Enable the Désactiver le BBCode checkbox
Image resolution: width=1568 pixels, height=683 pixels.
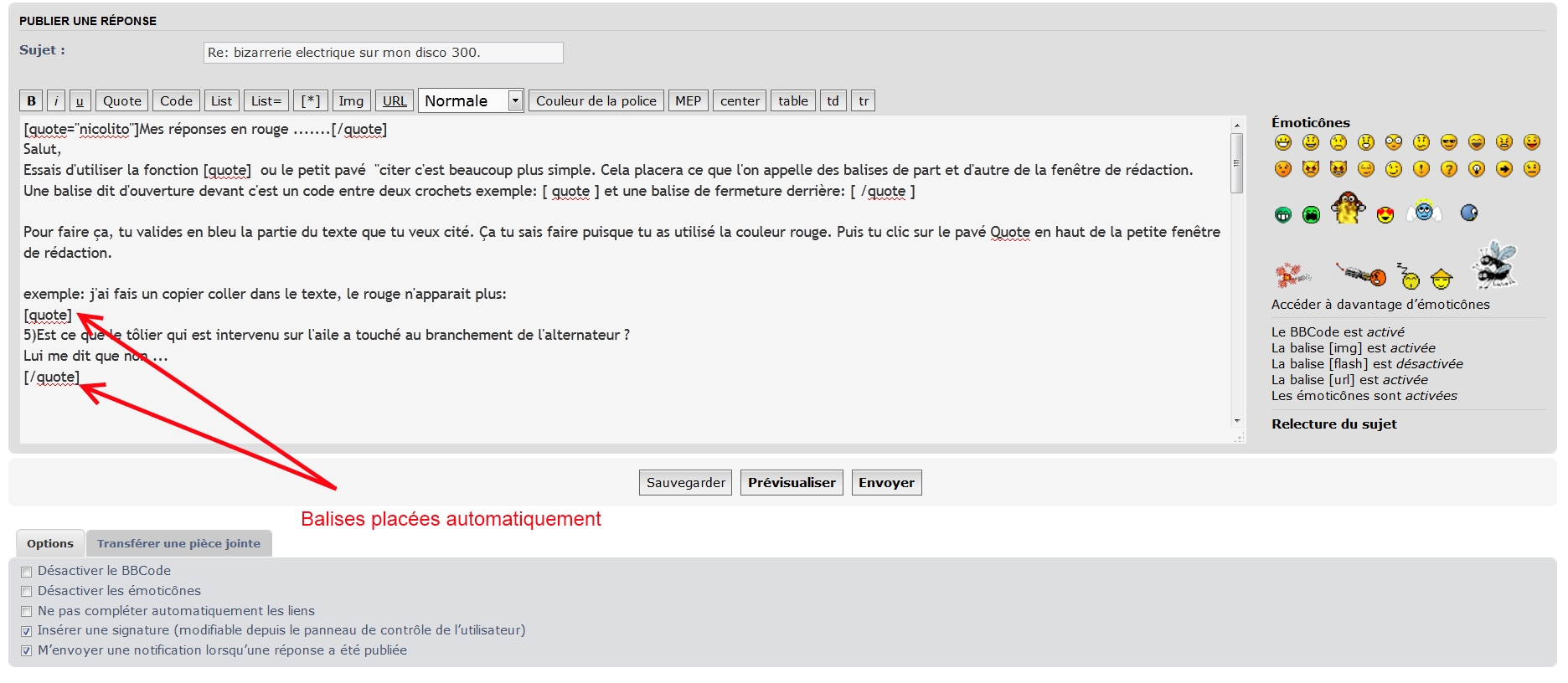pyautogui.click(x=27, y=572)
